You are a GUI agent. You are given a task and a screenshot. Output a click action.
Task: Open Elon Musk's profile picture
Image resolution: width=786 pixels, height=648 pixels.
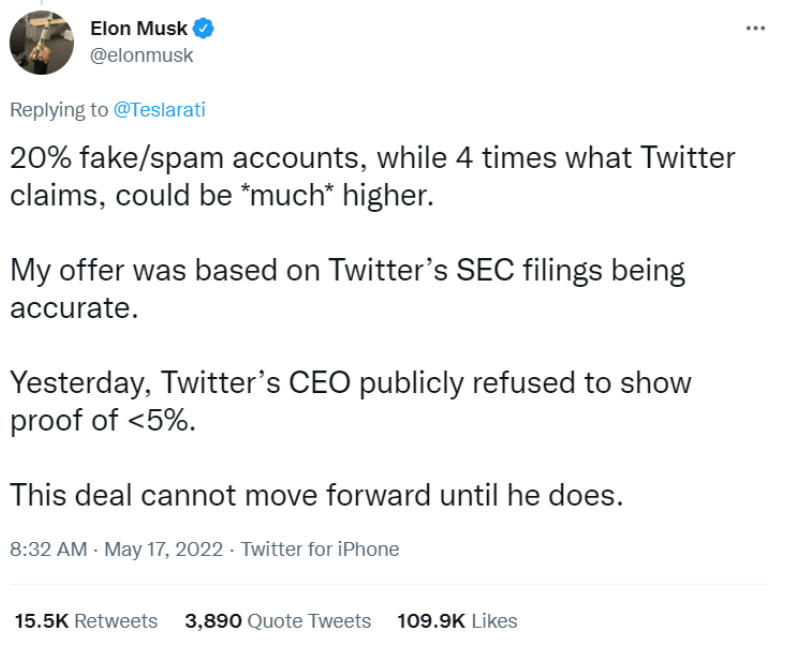(x=42, y=42)
